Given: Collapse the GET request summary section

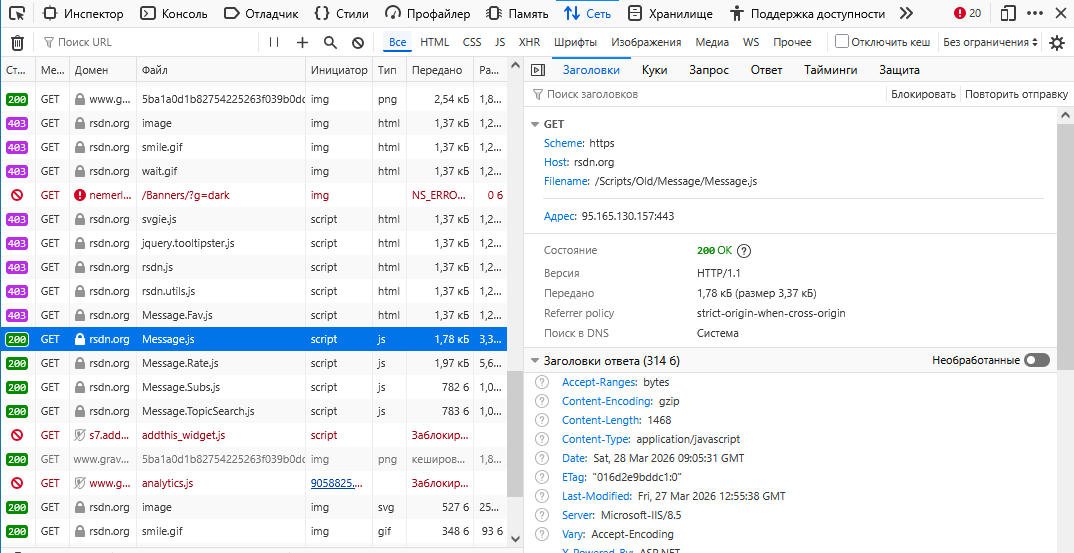Looking at the screenshot, I should click(534, 125).
